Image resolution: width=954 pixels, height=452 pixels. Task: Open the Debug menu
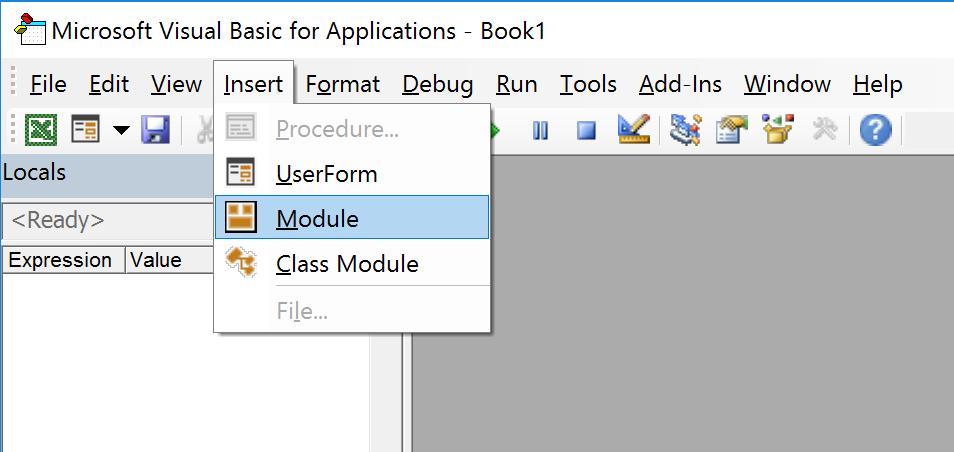[437, 84]
